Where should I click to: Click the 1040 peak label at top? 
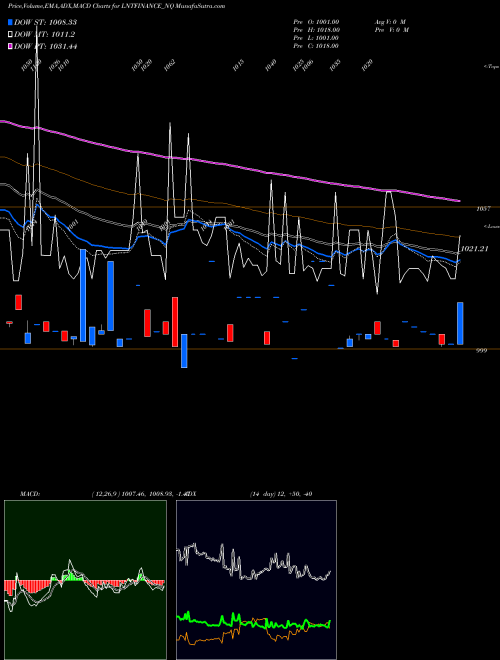point(270,65)
